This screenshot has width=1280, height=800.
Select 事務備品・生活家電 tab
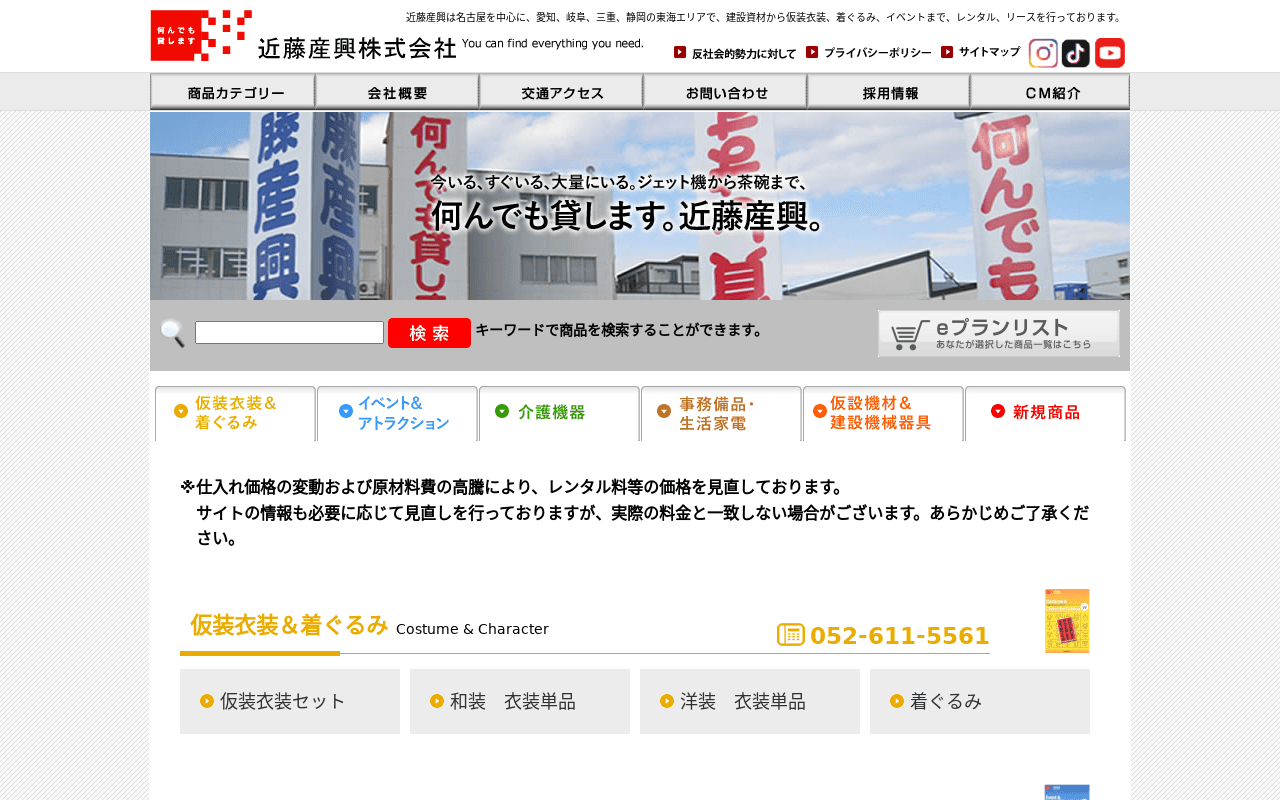coord(721,413)
